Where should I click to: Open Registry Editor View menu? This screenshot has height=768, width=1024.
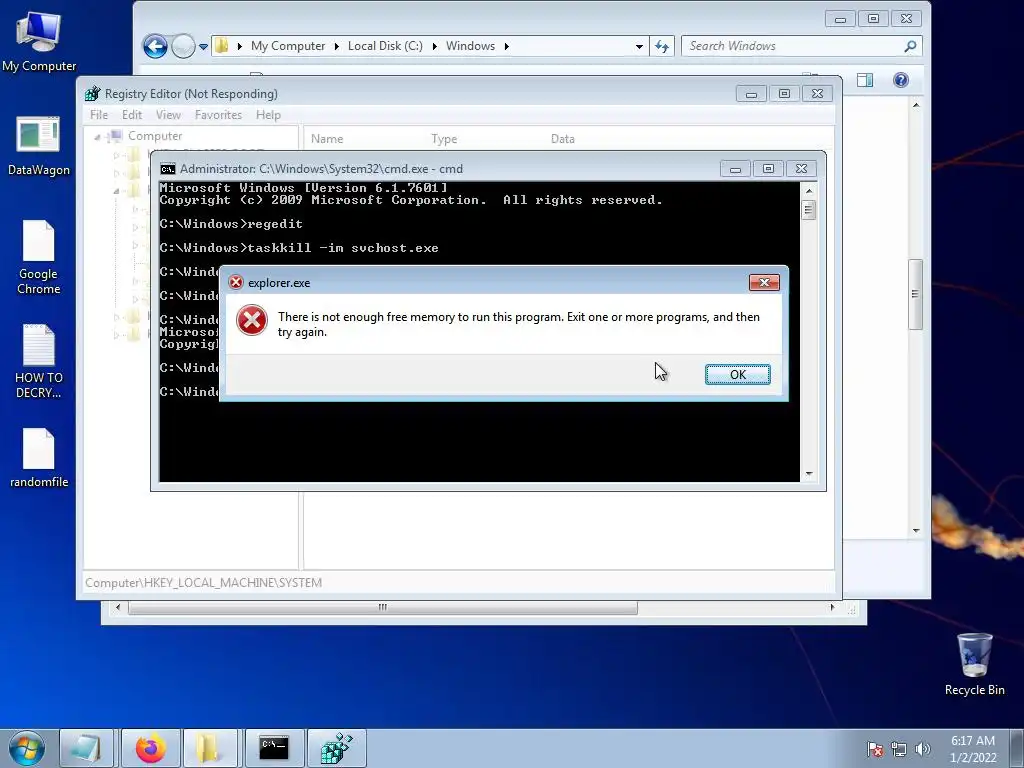click(x=168, y=115)
